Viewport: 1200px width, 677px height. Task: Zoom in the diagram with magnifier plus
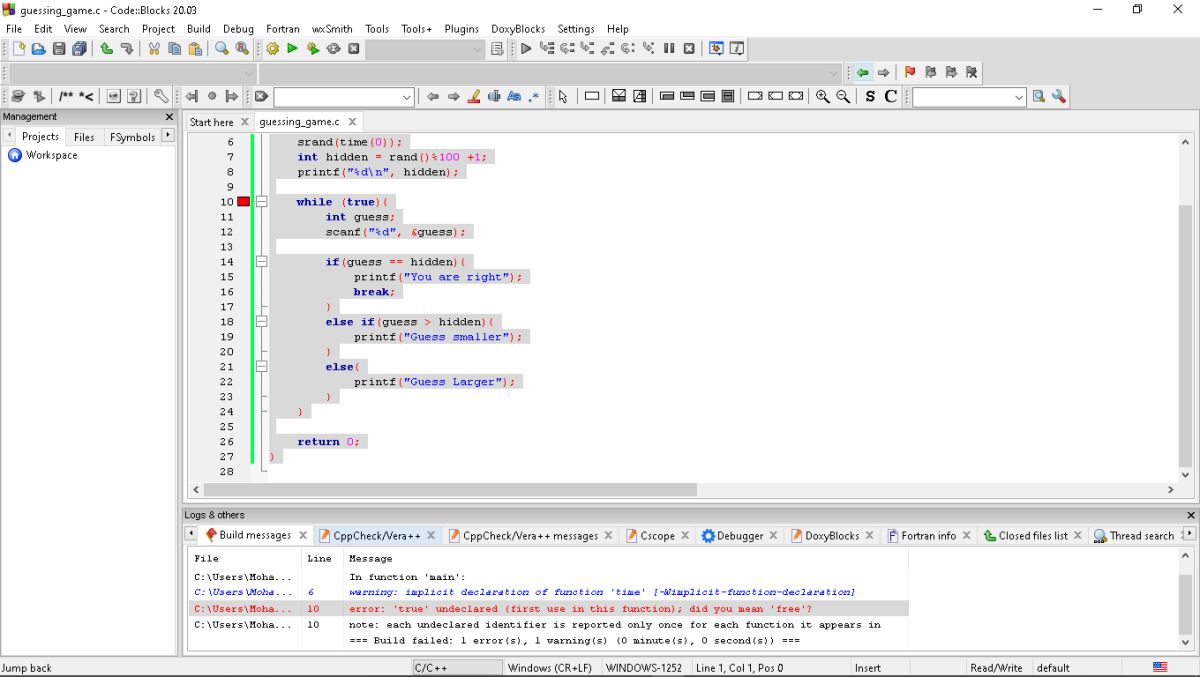(822, 97)
